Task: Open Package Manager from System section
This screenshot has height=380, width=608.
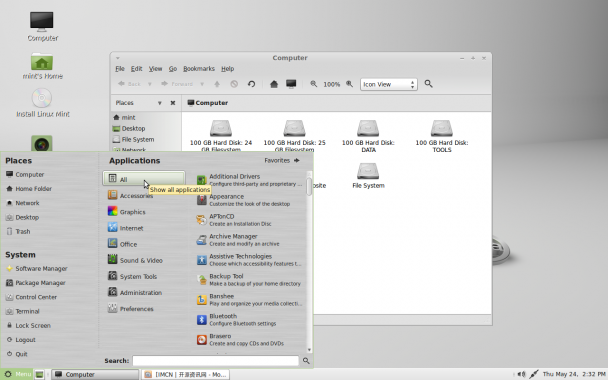Action: [36, 283]
